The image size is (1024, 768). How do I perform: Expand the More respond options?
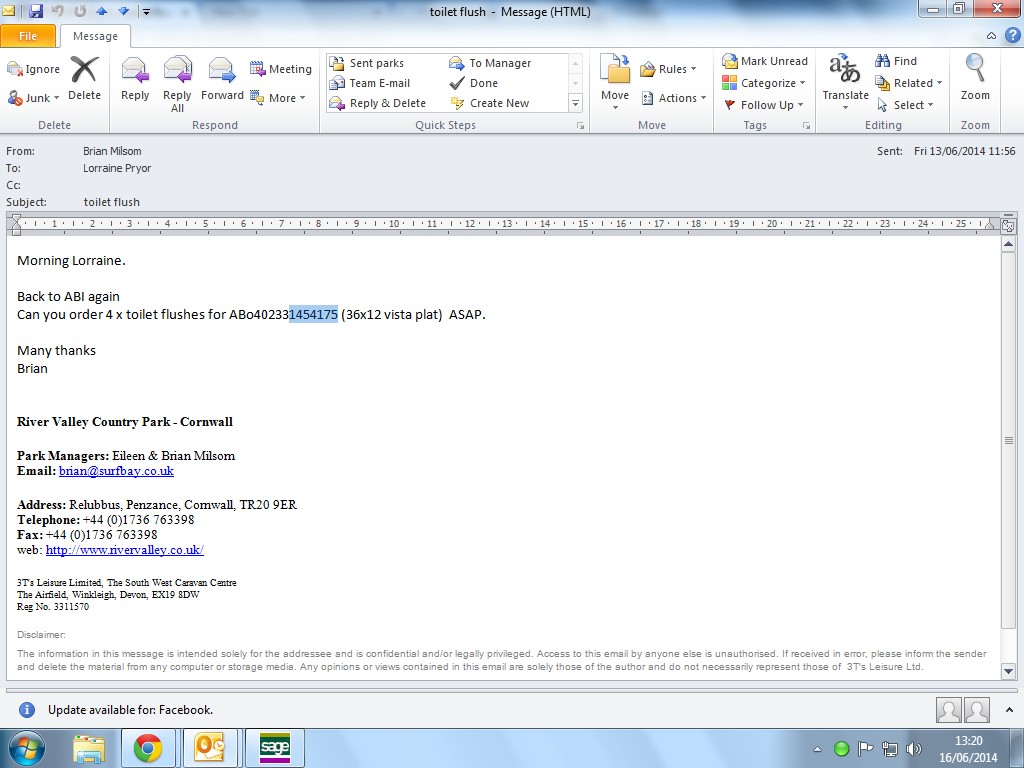[278, 98]
